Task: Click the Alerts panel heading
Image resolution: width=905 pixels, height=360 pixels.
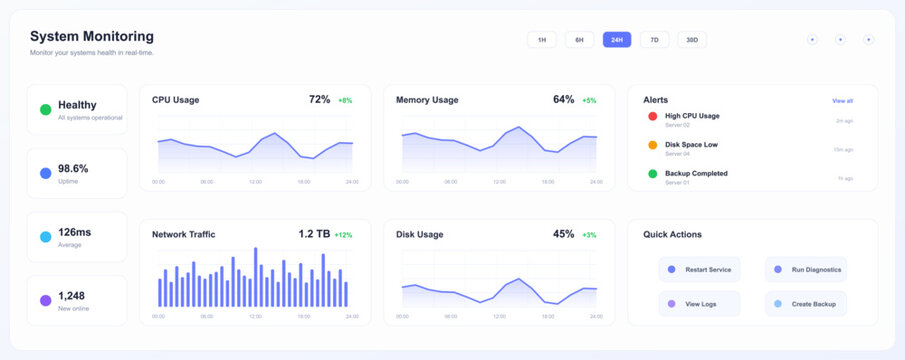Action: (656, 100)
